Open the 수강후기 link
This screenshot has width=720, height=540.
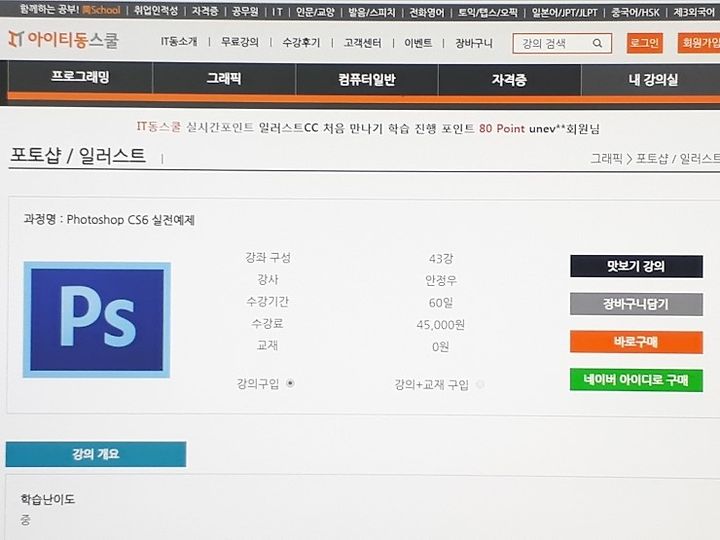point(301,42)
